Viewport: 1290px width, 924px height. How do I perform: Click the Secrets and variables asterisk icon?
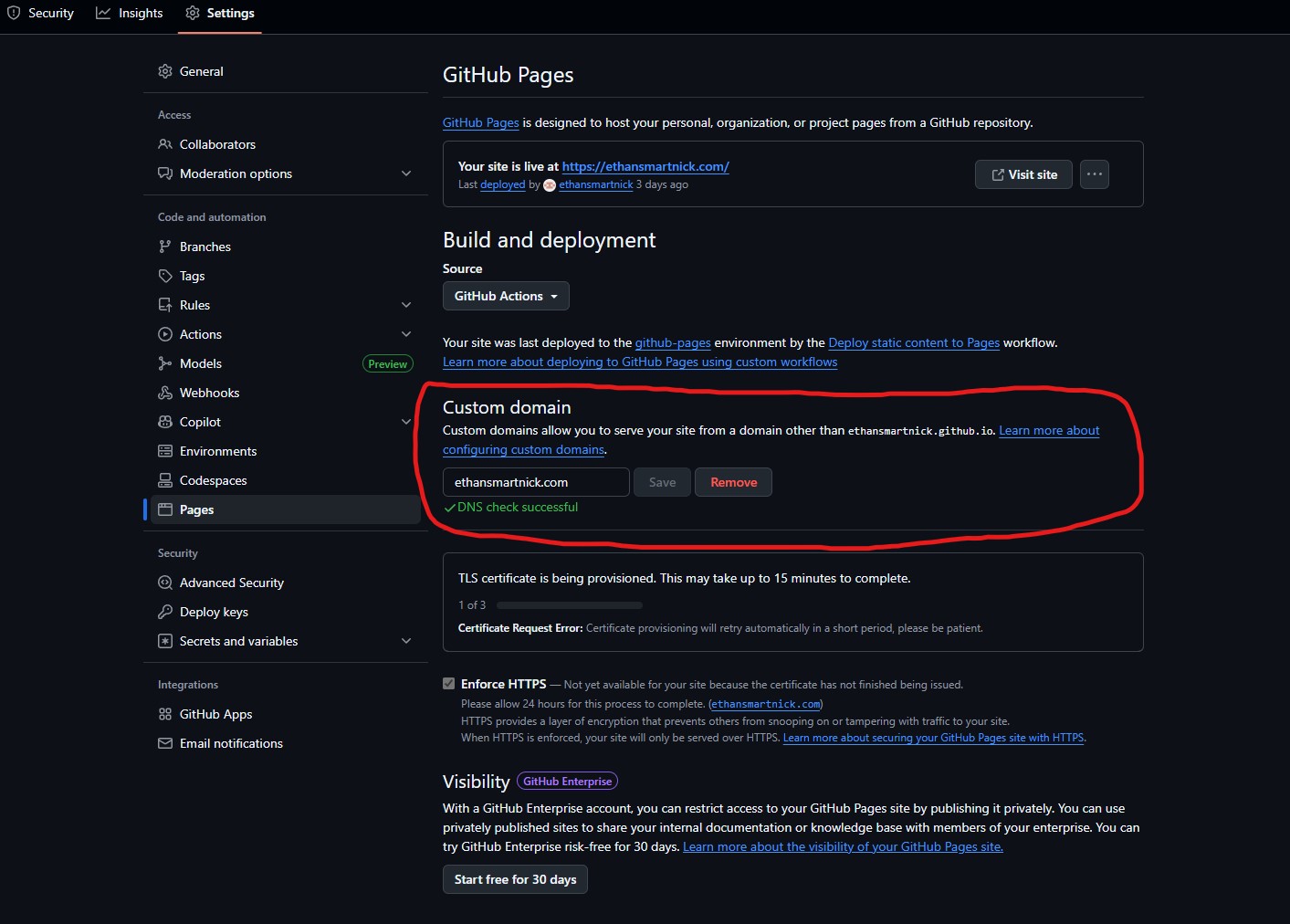point(165,641)
